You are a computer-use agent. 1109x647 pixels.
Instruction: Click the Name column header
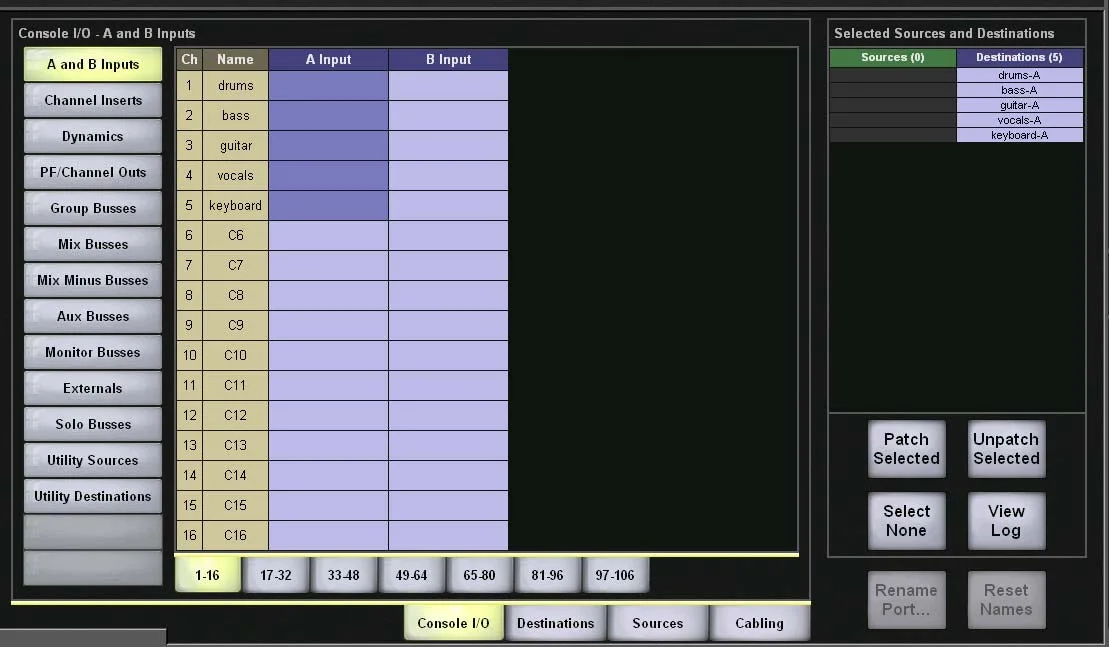pyautogui.click(x=236, y=59)
